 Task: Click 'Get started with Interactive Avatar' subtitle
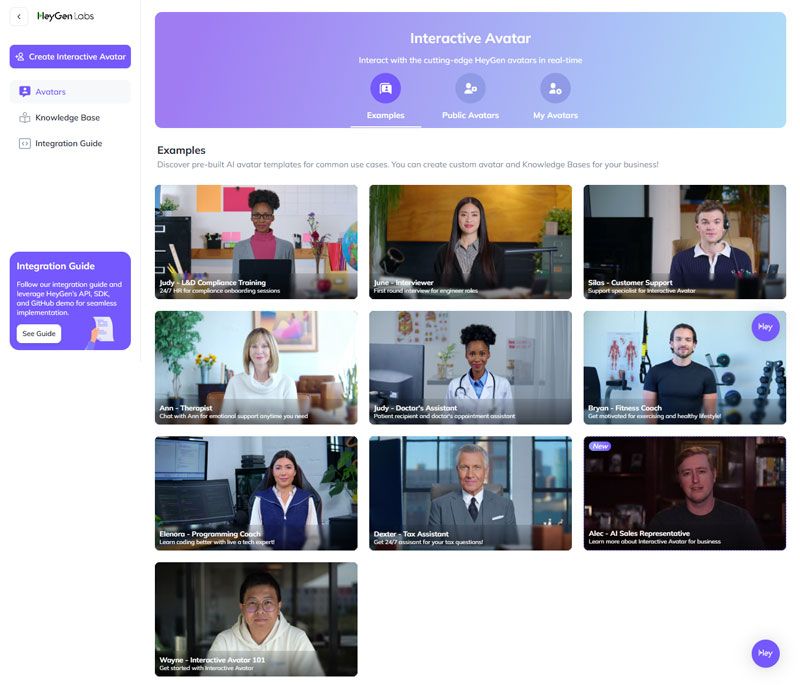coord(207,668)
